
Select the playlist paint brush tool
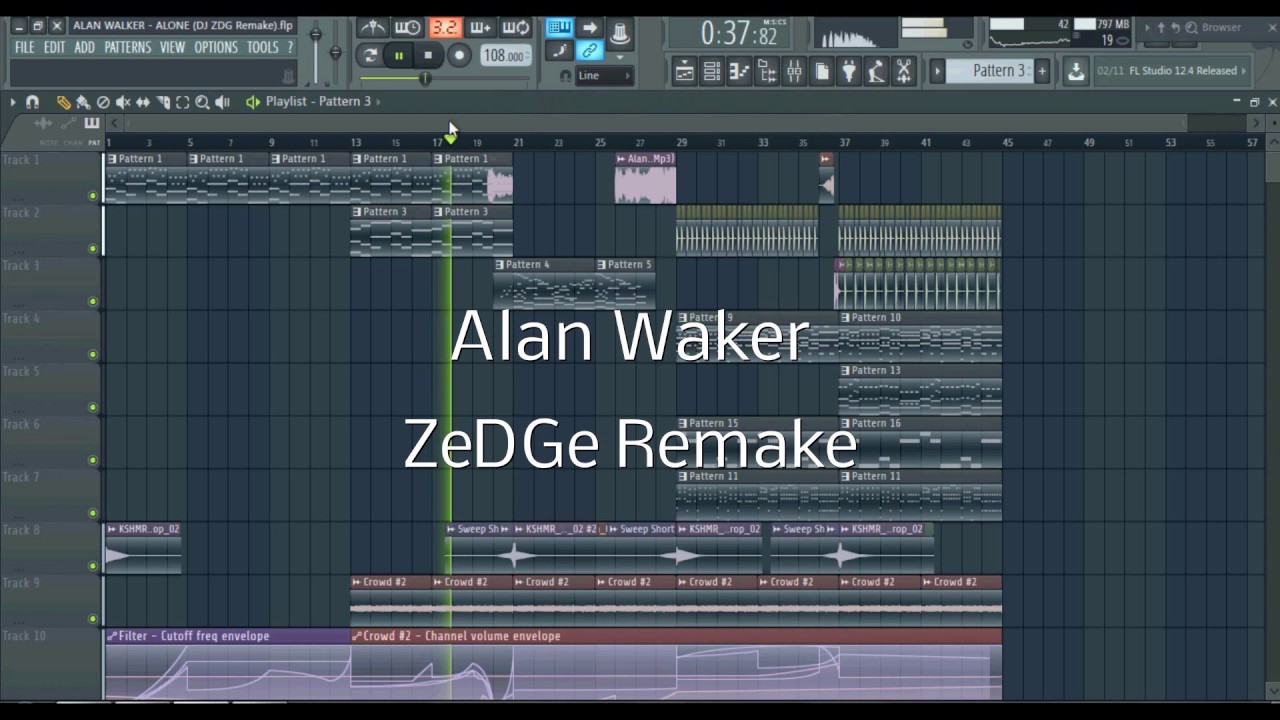pyautogui.click(x=83, y=102)
